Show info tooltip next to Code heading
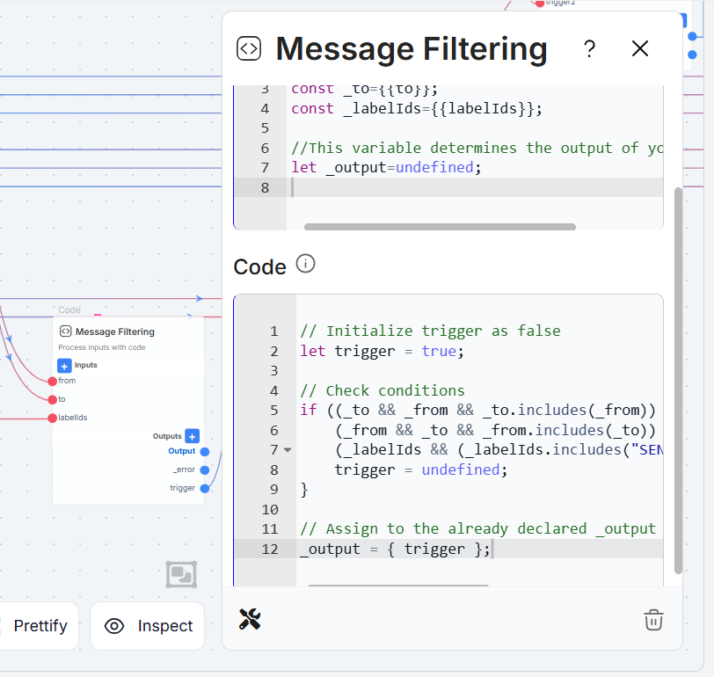The image size is (714, 677). 305,264
